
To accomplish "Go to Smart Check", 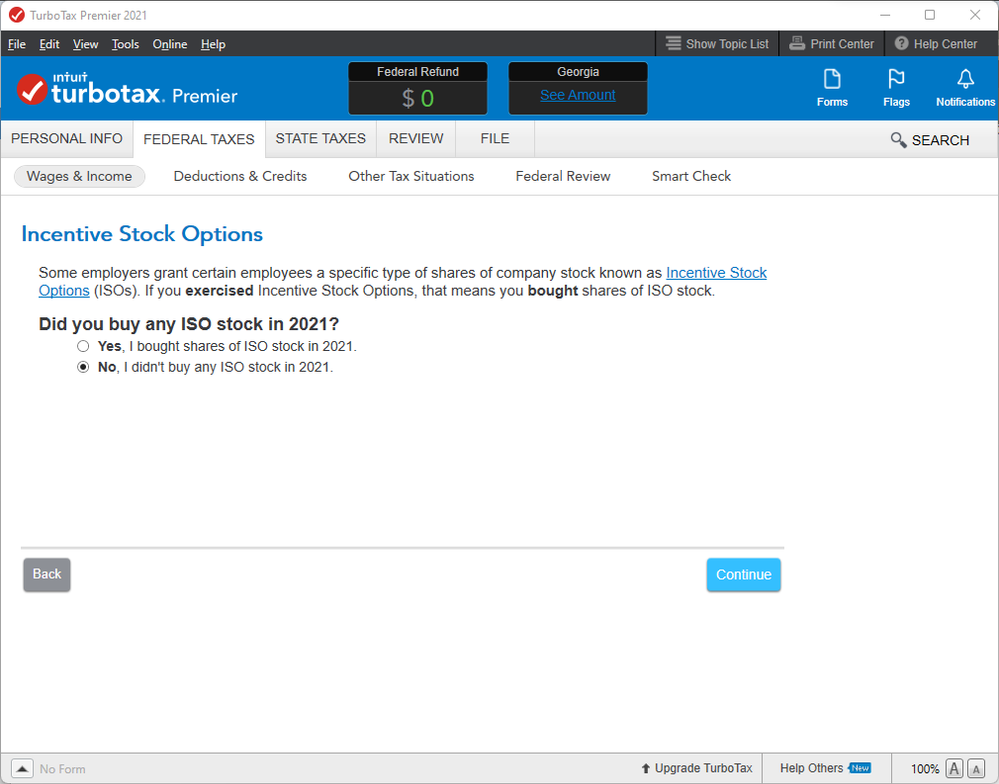I will pos(691,176).
